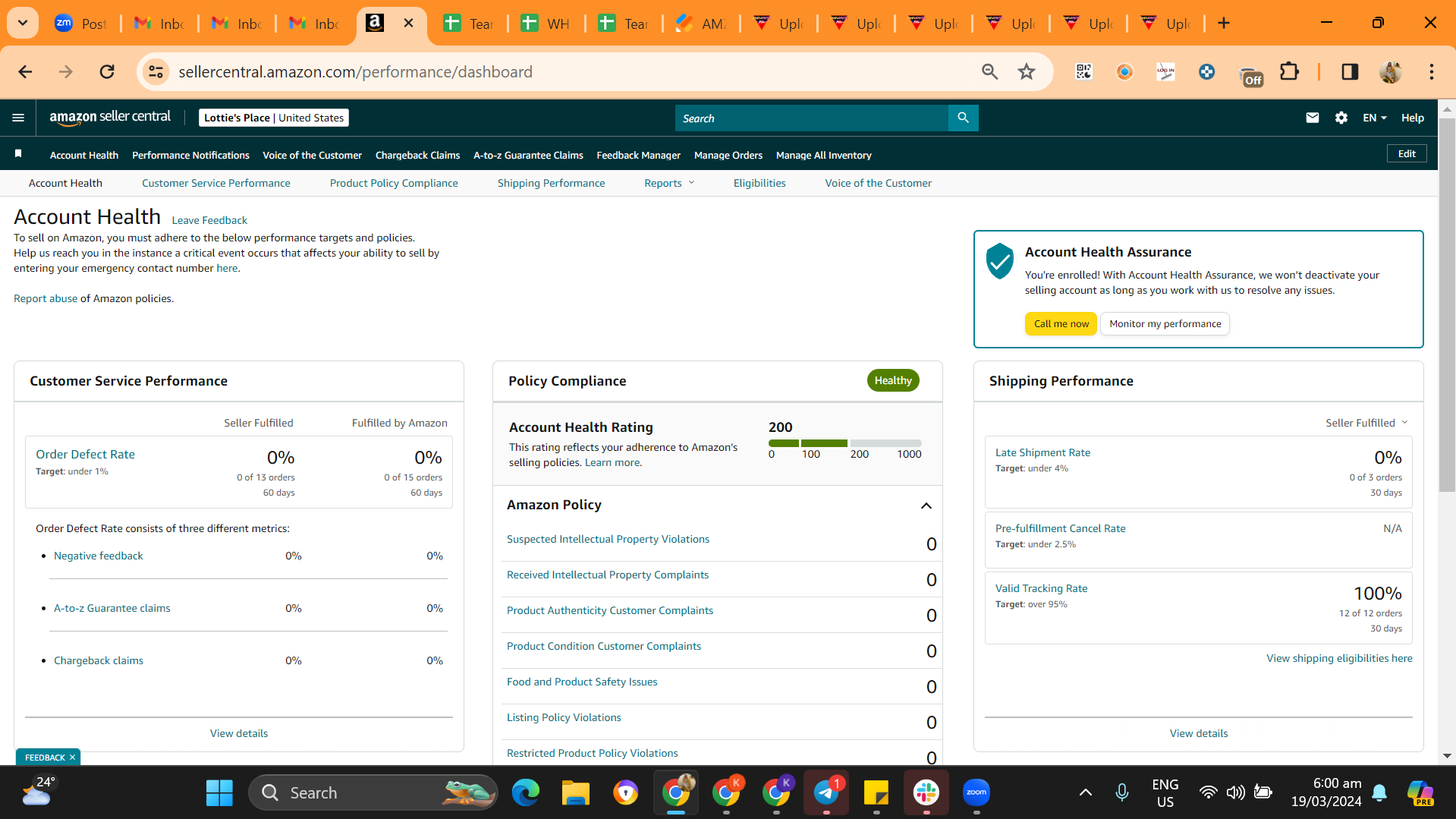Open Feedback Manager in favorites bar
The image size is (1456, 819).
638,155
